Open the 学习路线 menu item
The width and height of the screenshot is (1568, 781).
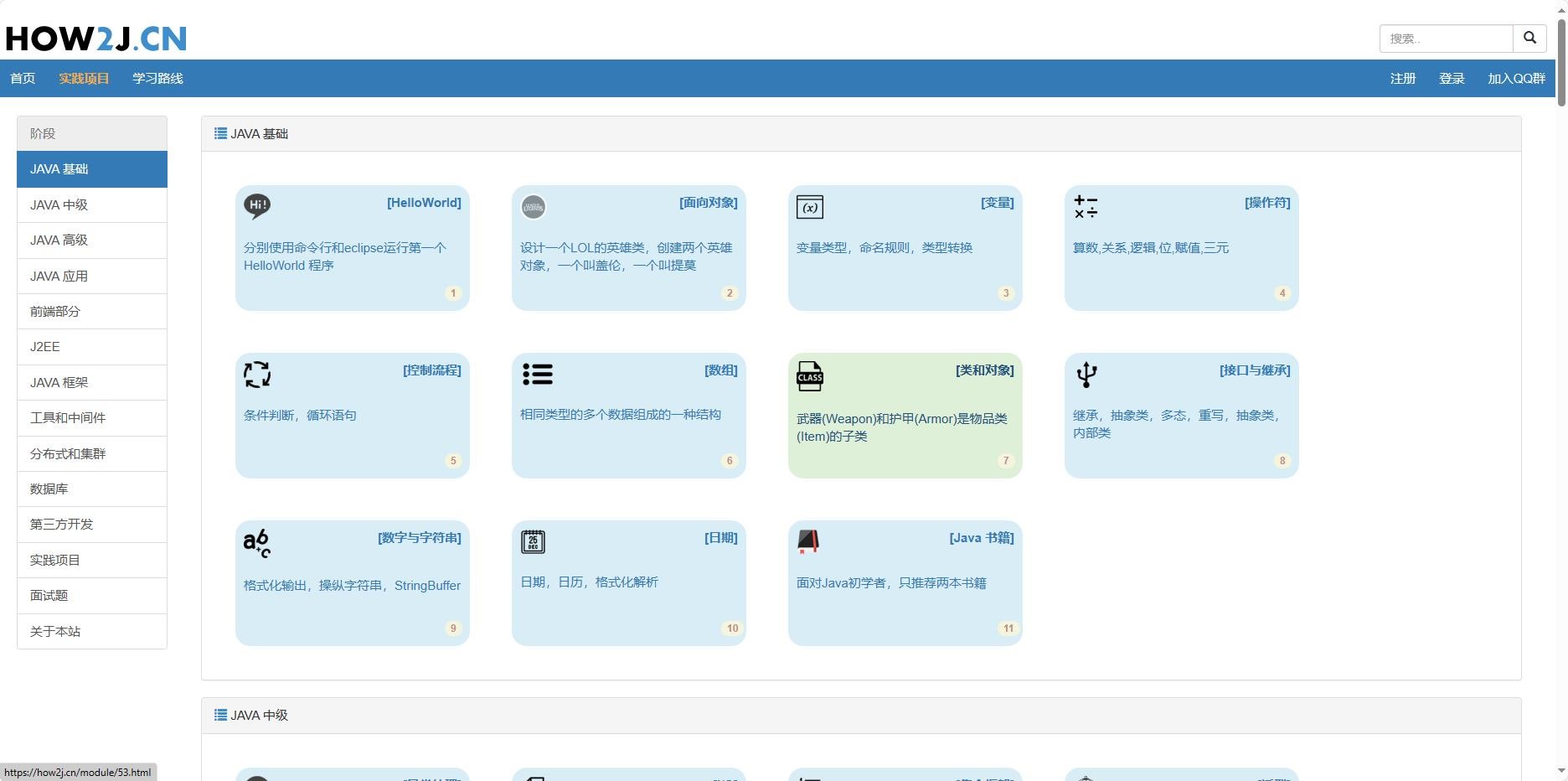click(157, 79)
